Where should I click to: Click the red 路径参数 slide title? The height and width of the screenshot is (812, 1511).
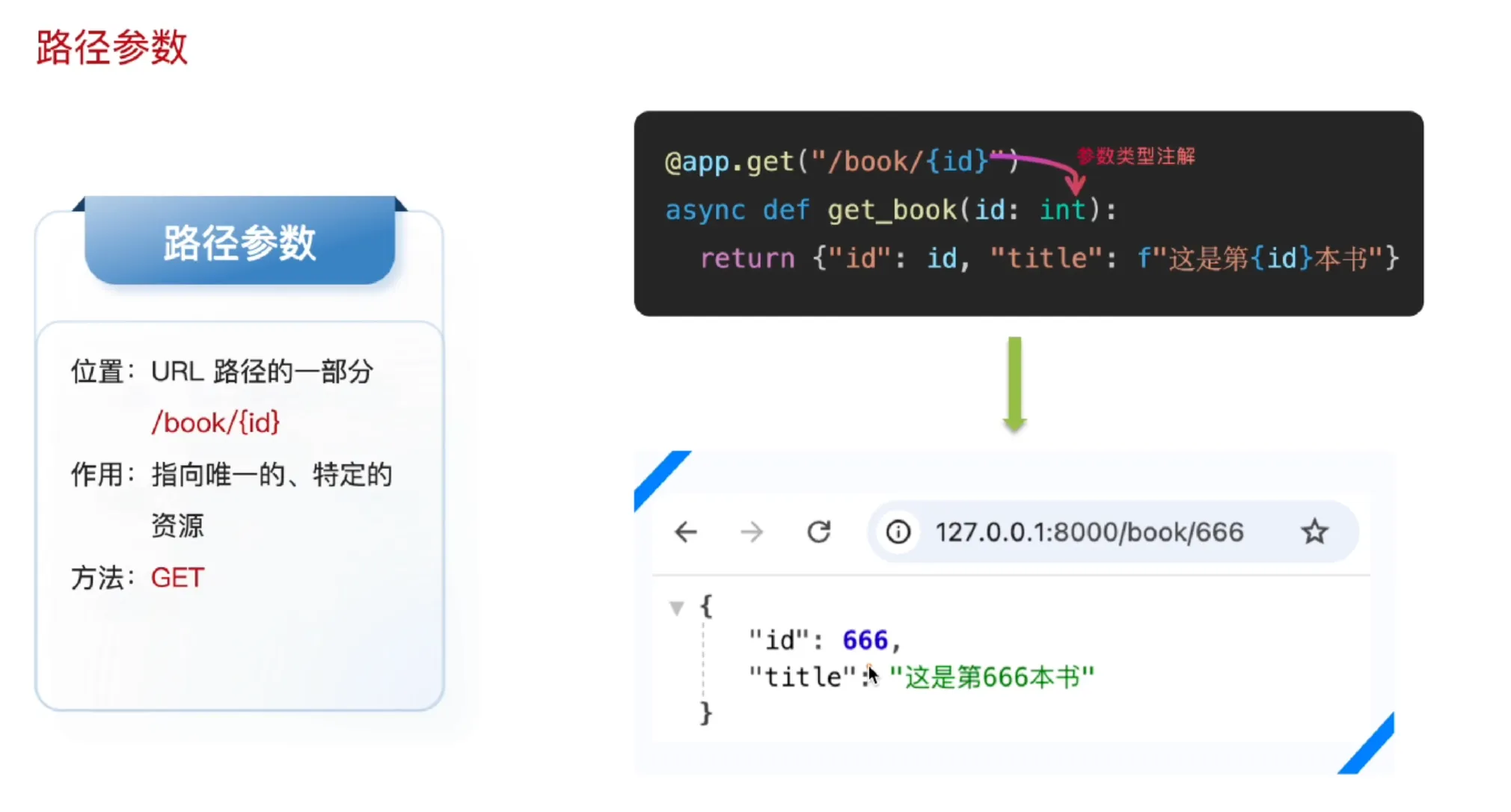click(112, 48)
